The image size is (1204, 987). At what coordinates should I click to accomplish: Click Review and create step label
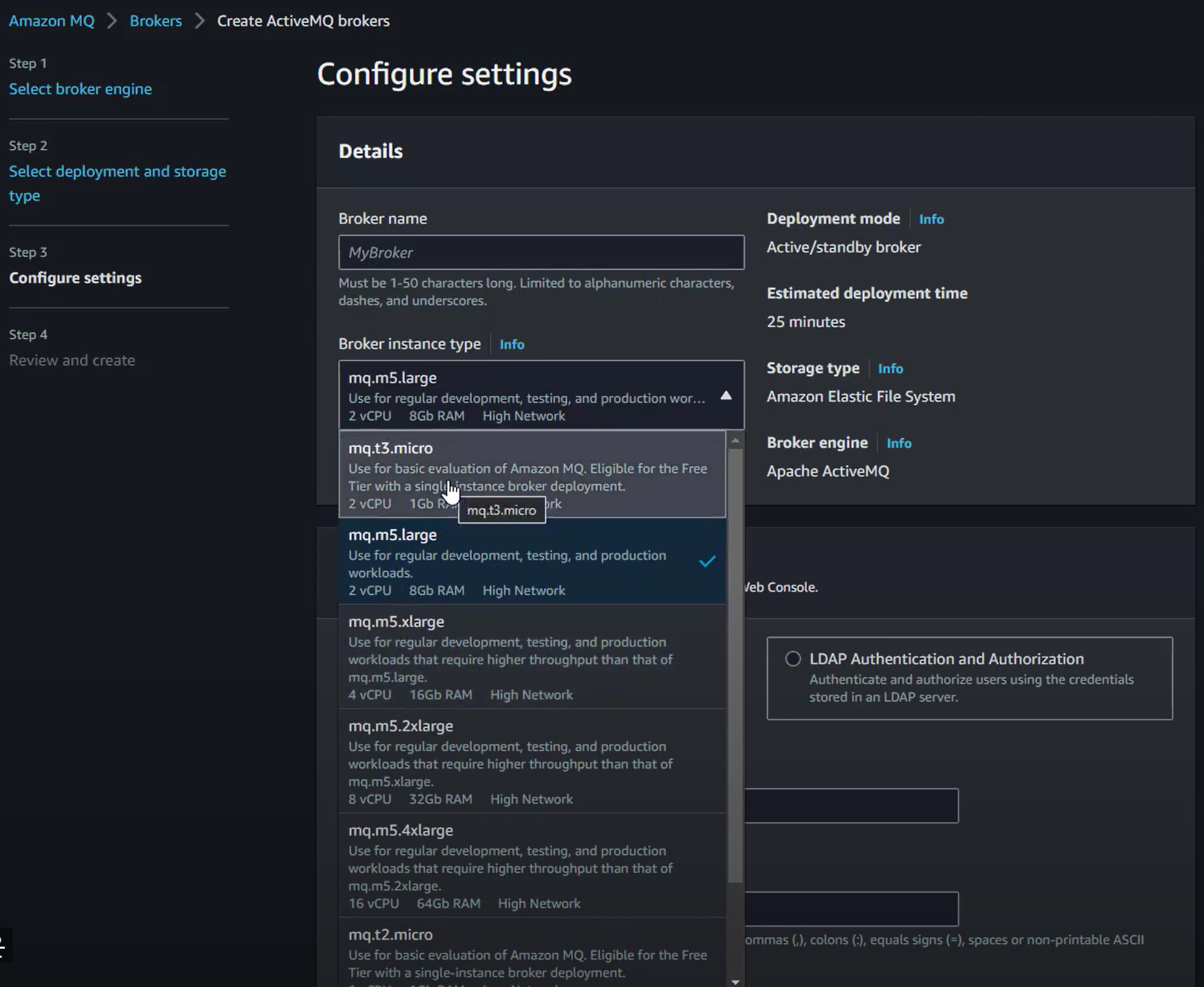point(72,361)
